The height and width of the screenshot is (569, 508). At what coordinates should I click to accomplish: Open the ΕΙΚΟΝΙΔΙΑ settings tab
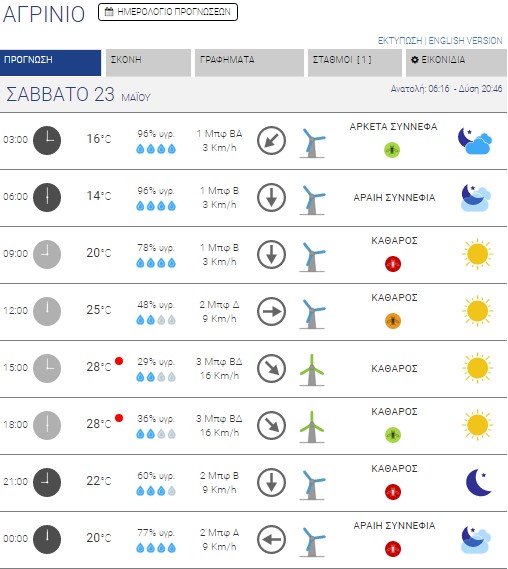[456, 63]
